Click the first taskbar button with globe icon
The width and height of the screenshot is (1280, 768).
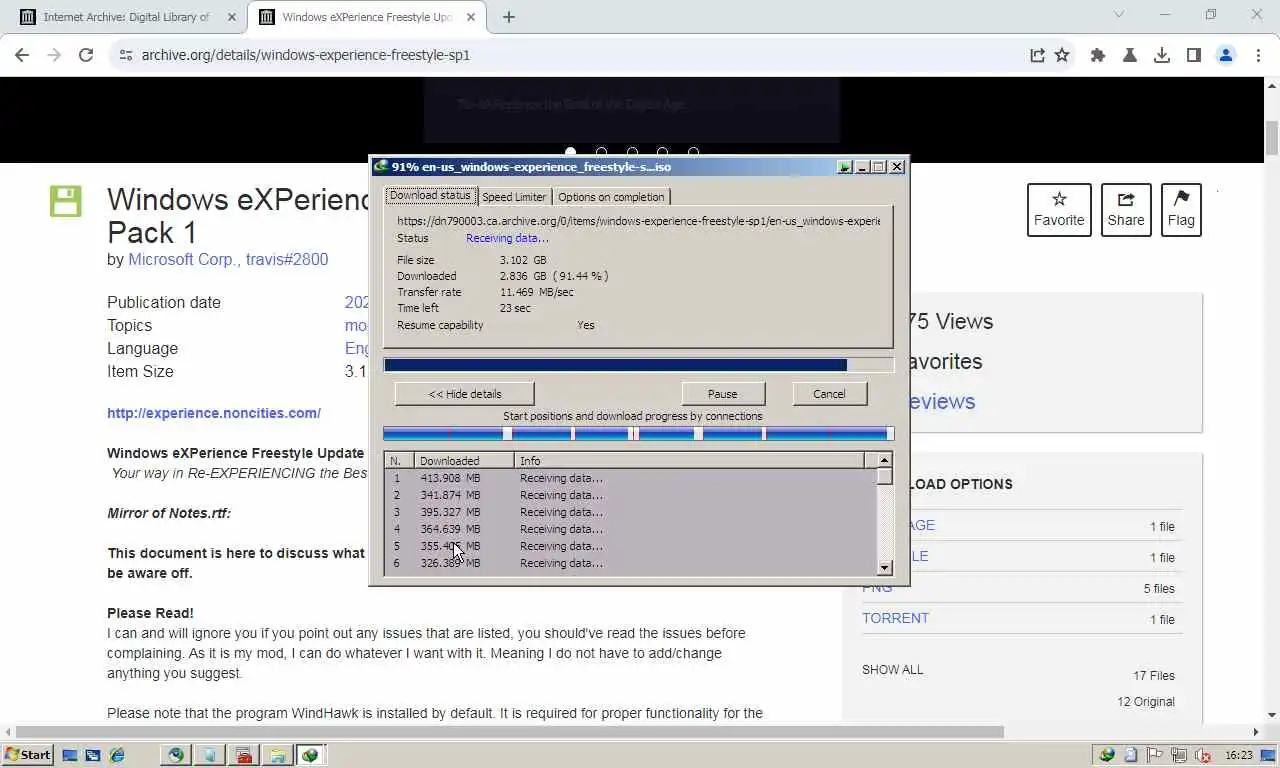click(176, 755)
